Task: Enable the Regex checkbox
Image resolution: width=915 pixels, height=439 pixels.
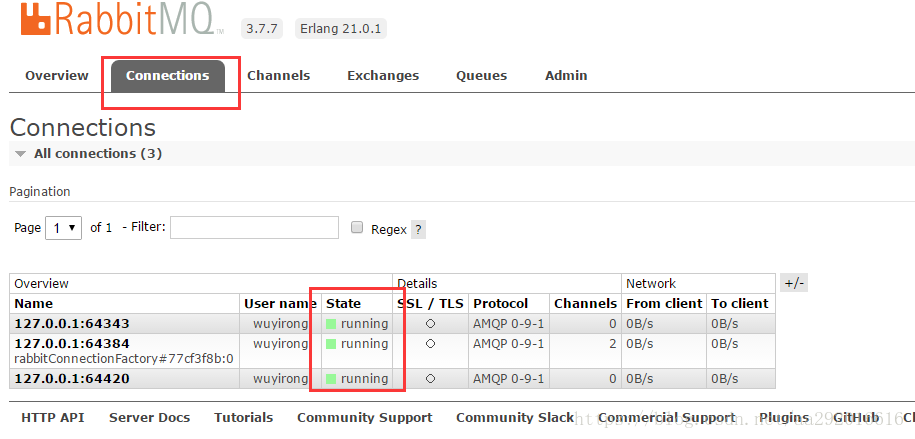Action: [x=357, y=228]
